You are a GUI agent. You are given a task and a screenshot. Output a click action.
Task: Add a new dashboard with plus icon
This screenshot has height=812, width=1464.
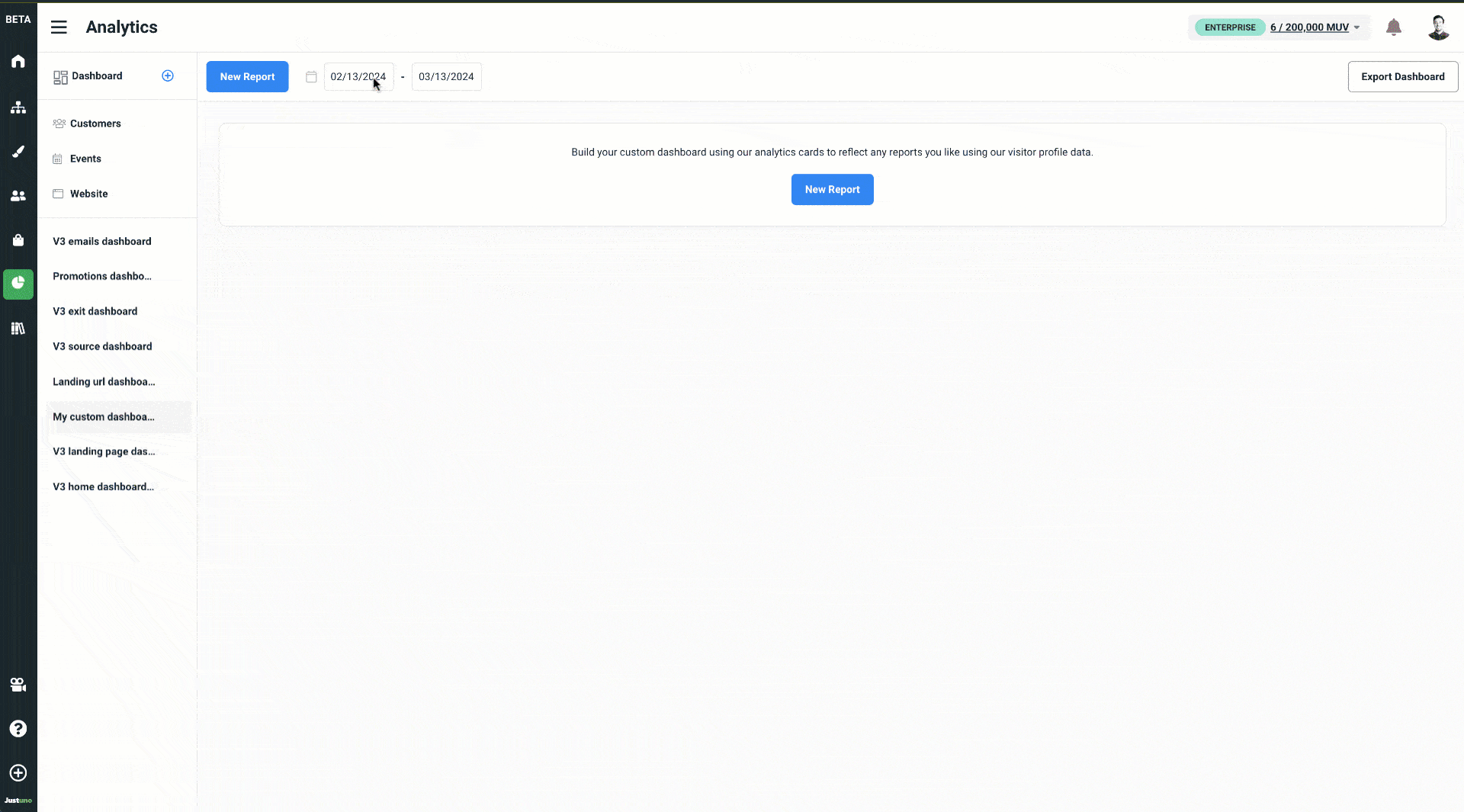click(x=168, y=75)
